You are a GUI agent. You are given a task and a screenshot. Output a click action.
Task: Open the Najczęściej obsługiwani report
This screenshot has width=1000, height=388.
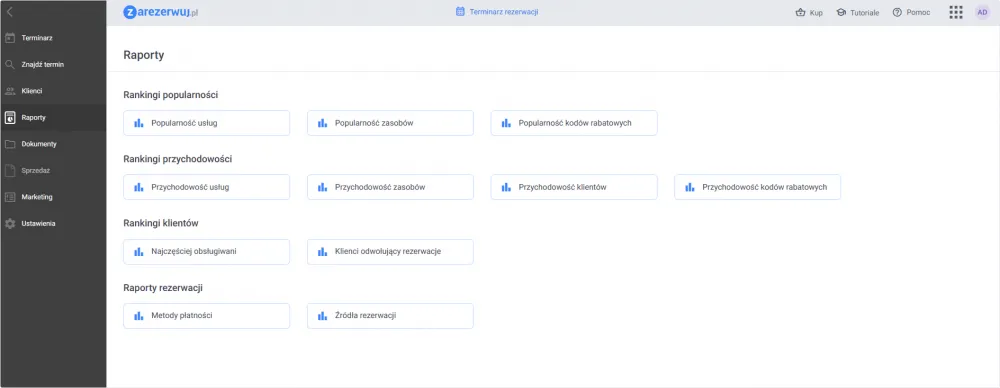(x=207, y=252)
